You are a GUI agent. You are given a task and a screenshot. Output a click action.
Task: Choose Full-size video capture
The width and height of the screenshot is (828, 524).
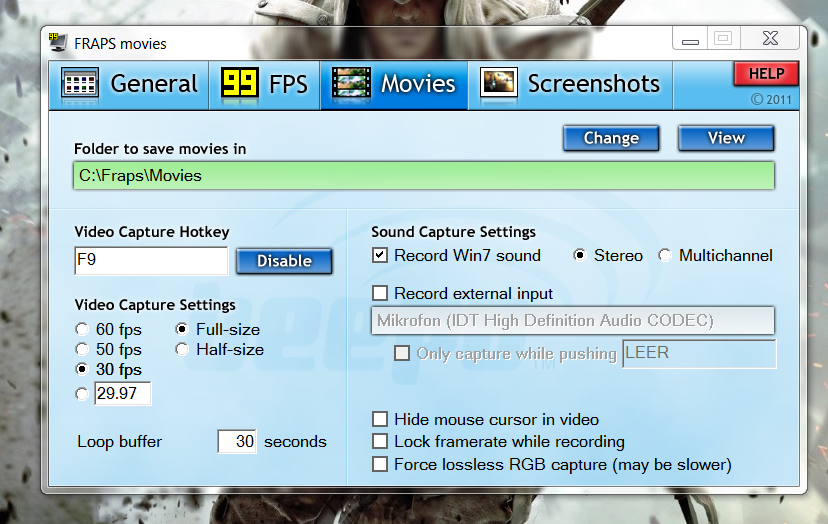[182, 330]
